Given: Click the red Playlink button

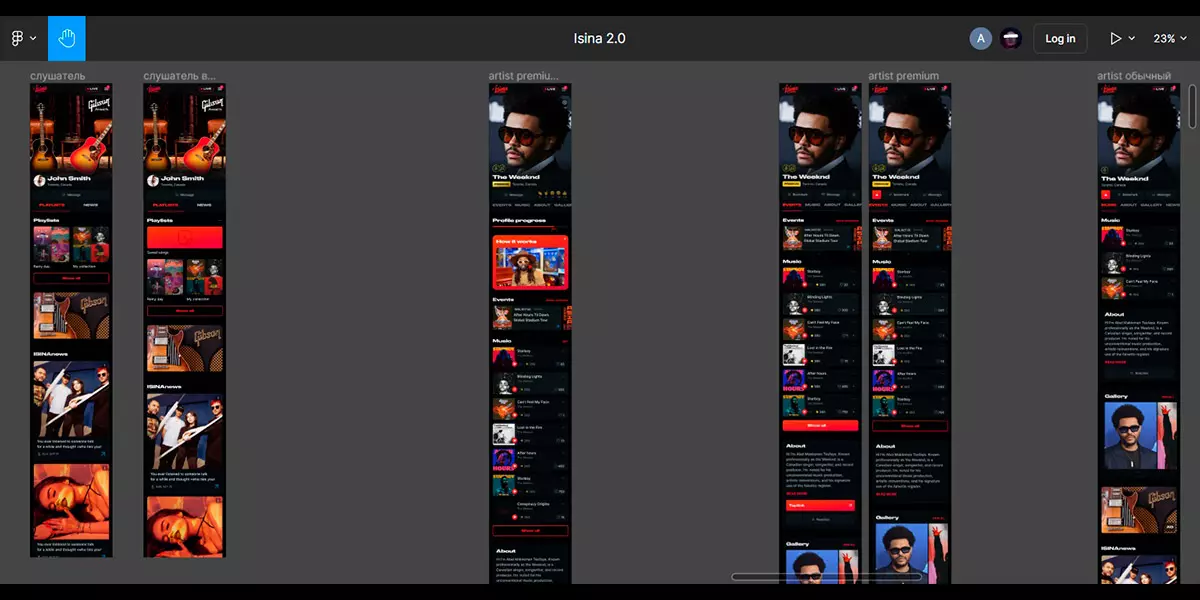Looking at the screenshot, I should coord(820,506).
